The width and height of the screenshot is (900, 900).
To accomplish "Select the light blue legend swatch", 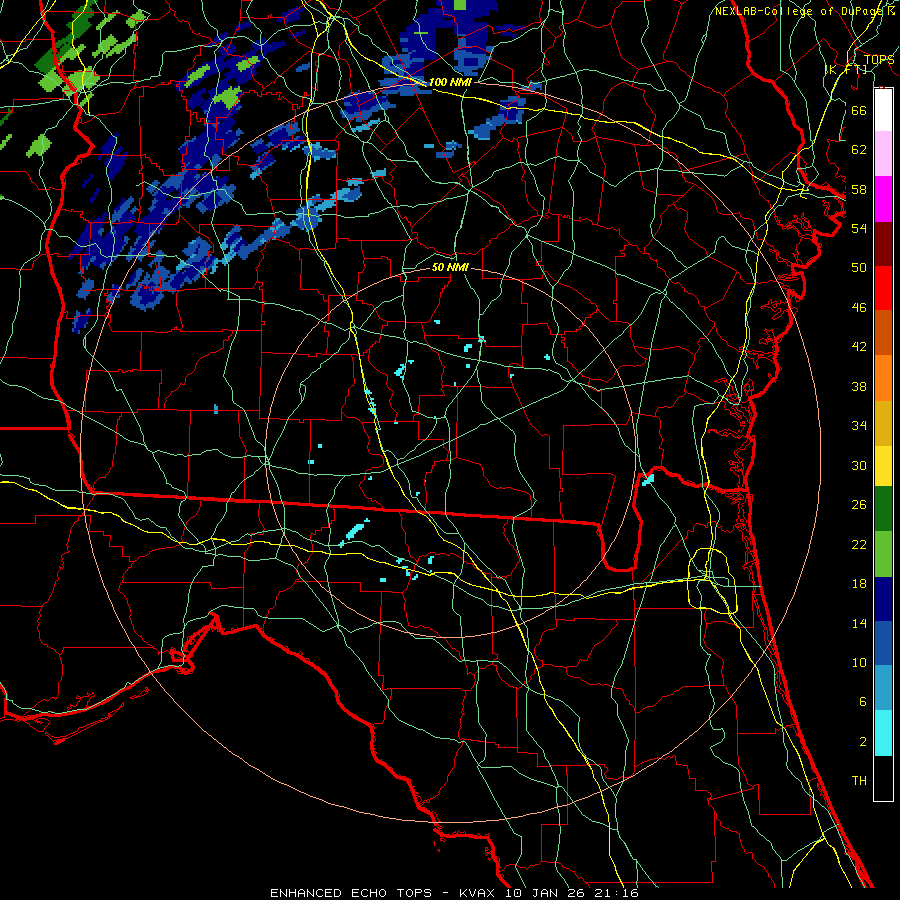I will click(x=883, y=688).
